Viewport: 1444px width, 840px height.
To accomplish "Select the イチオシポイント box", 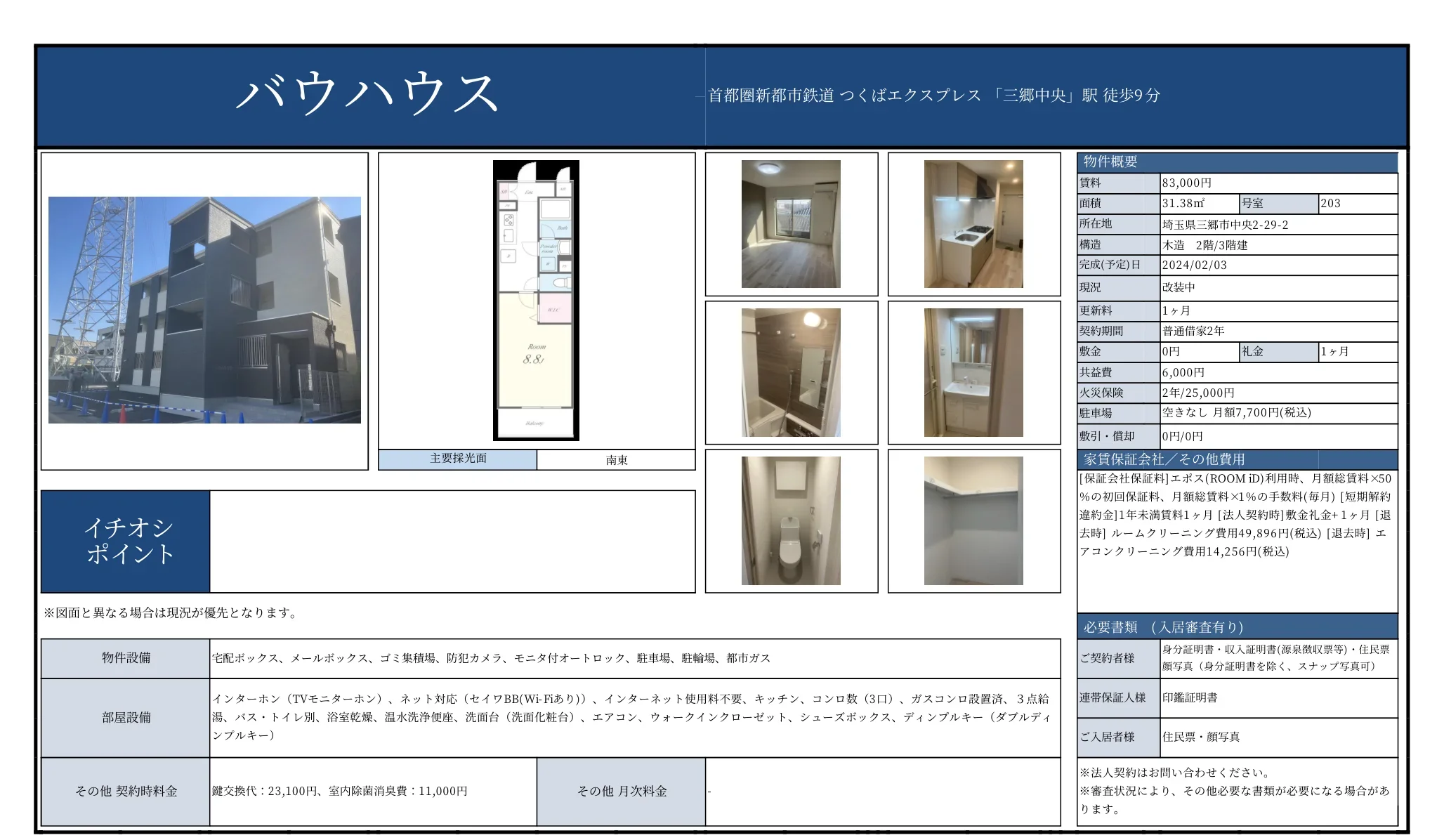I will pos(126,541).
